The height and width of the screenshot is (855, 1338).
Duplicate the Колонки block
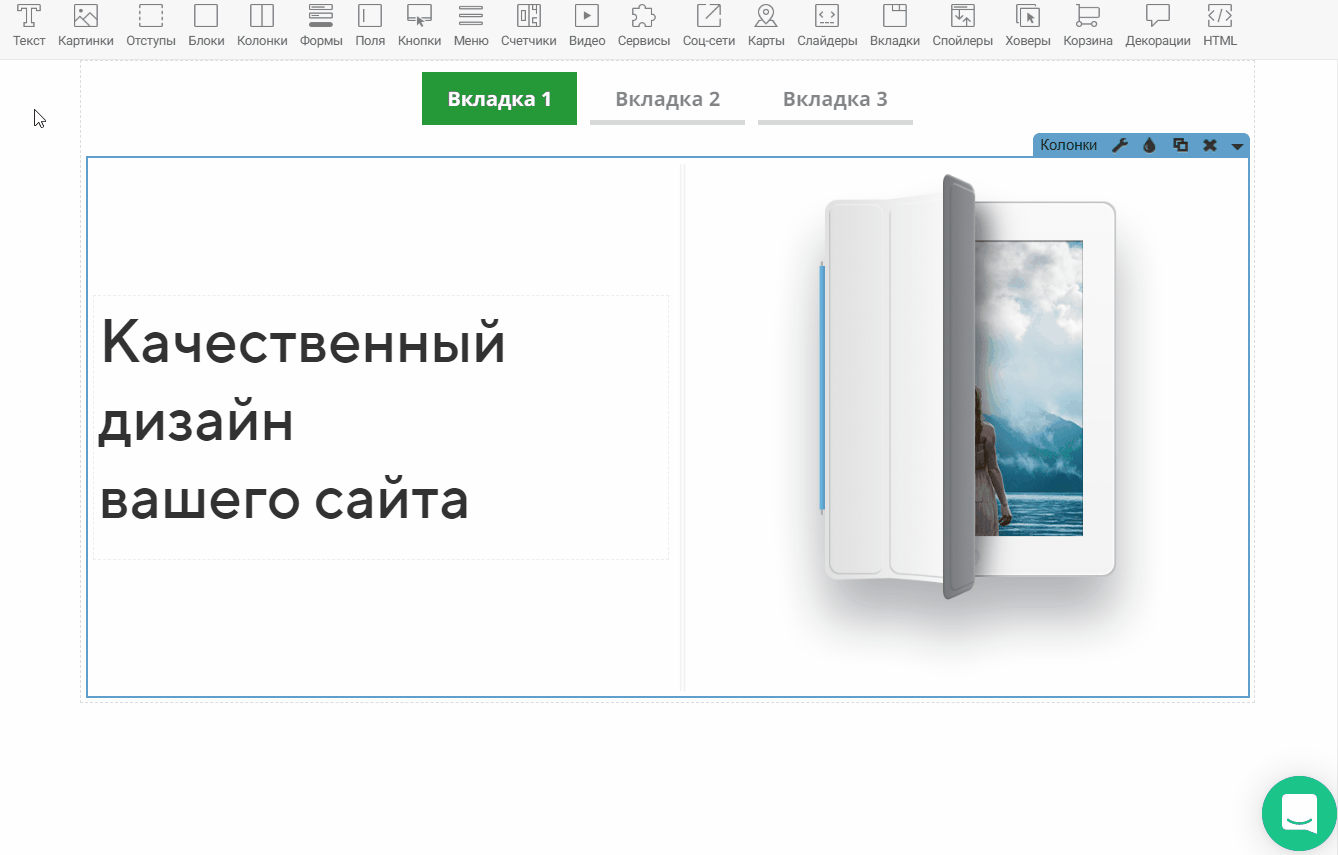[x=1180, y=146]
